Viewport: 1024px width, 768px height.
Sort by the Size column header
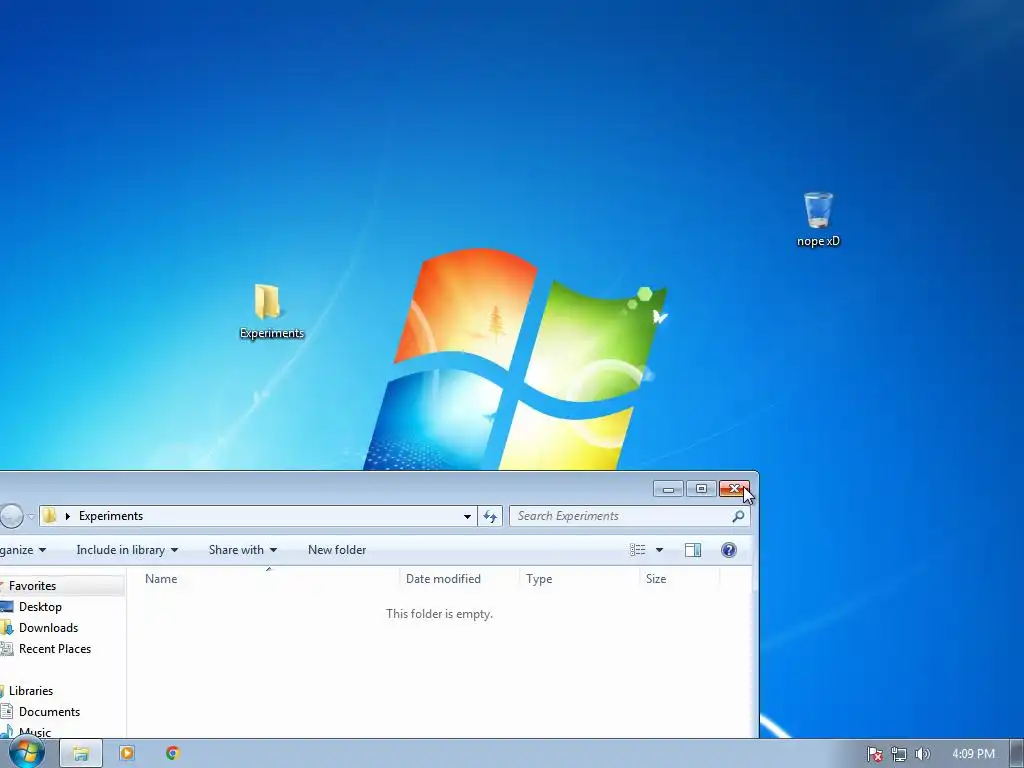pyautogui.click(x=679, y=579)
